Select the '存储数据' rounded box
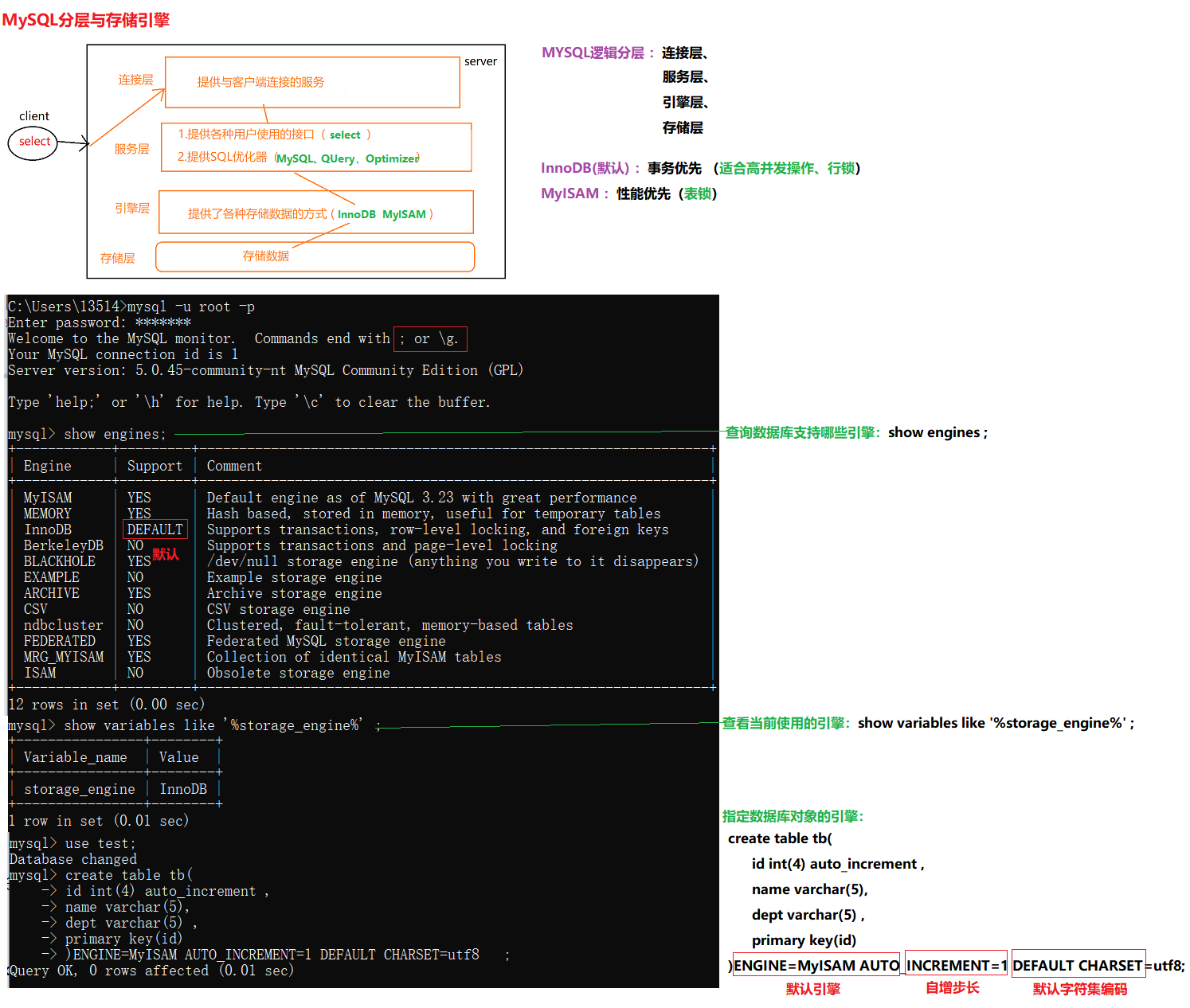 [315, 256]
